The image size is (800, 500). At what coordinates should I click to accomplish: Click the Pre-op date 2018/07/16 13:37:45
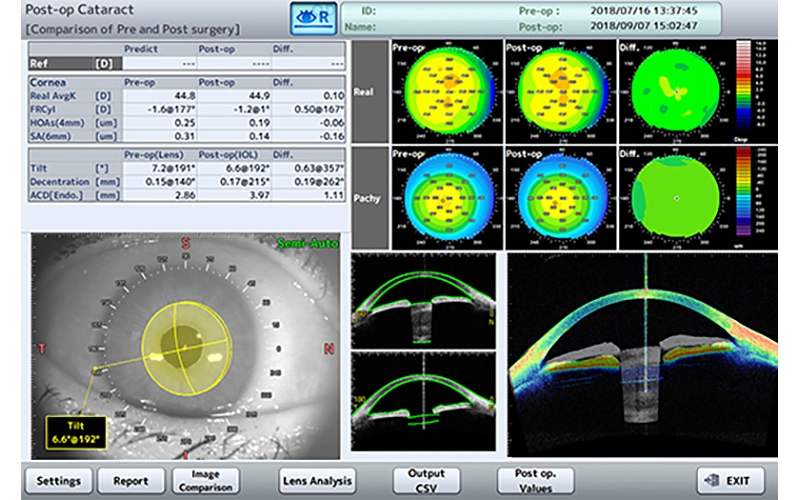pyautogui.click(x=643, y=11)
